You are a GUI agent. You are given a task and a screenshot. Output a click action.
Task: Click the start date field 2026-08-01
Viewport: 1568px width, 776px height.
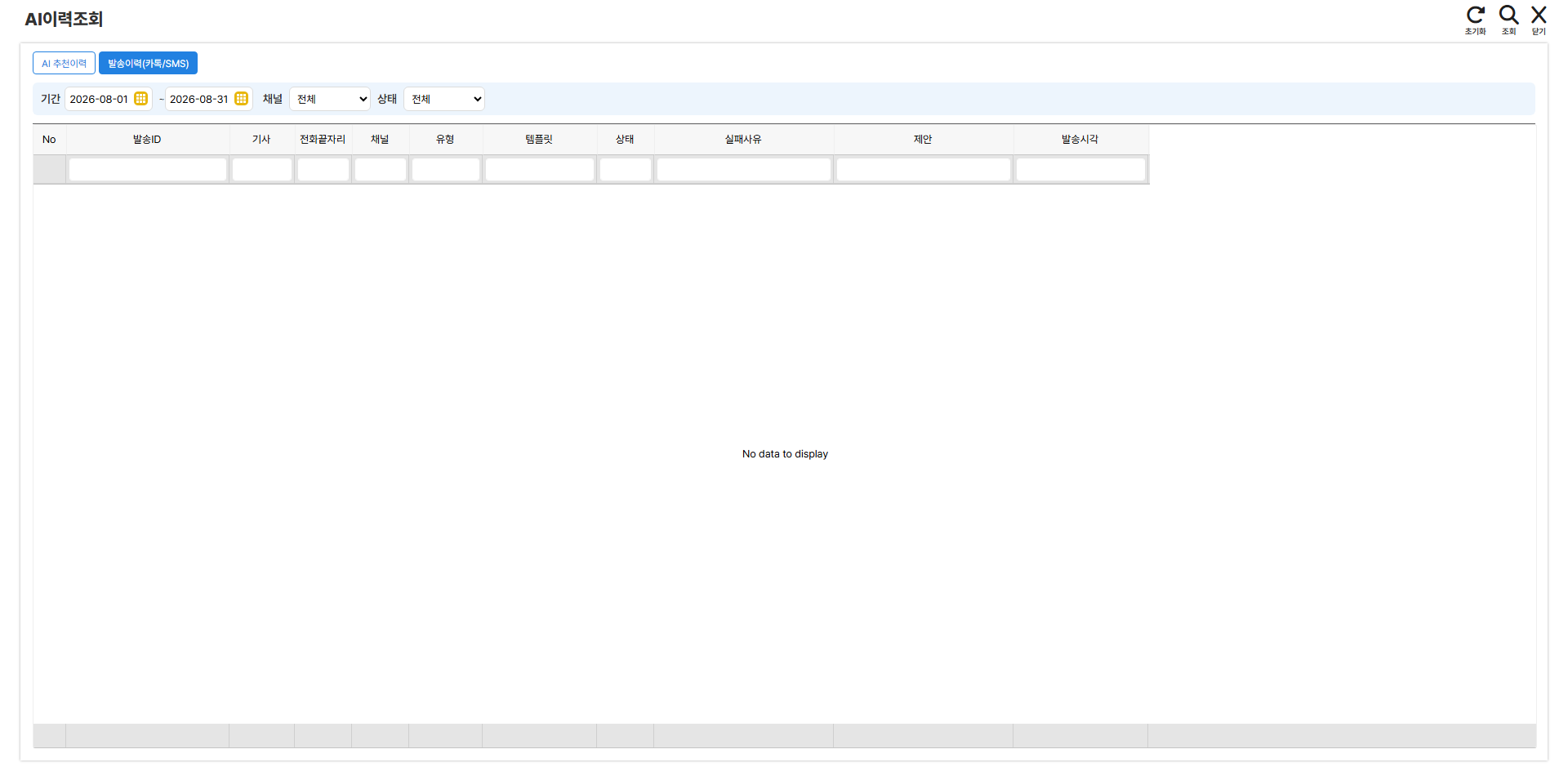click(x=99, y=99)
